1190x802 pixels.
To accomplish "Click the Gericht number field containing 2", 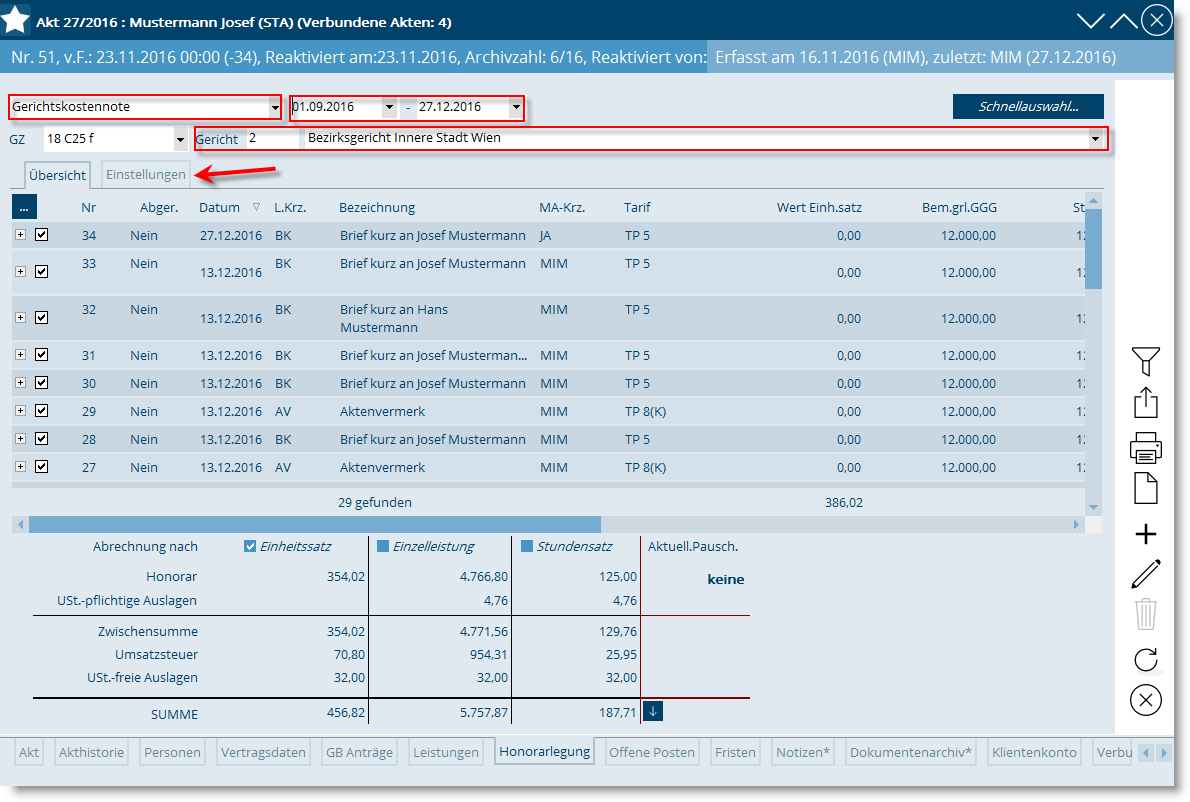I will [x=273, y=139].
